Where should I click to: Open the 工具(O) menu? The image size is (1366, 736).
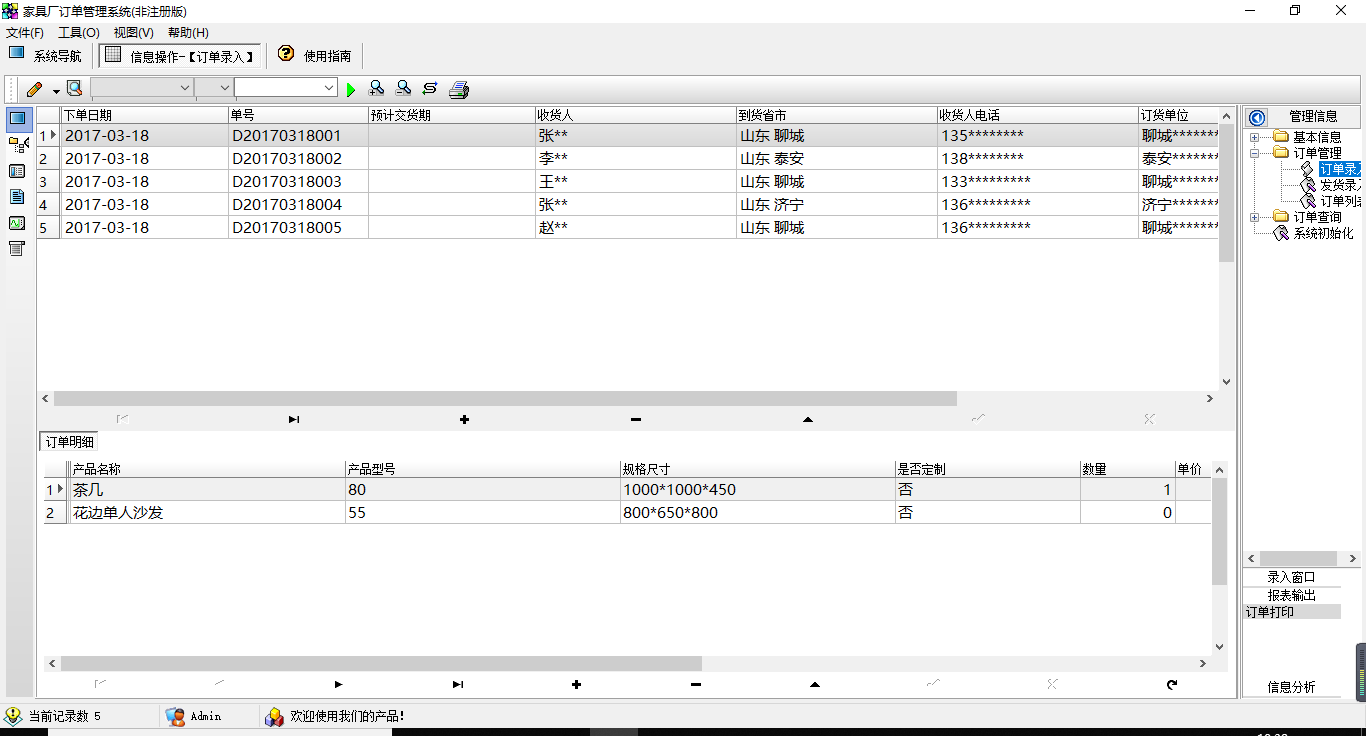coord(79,33)
